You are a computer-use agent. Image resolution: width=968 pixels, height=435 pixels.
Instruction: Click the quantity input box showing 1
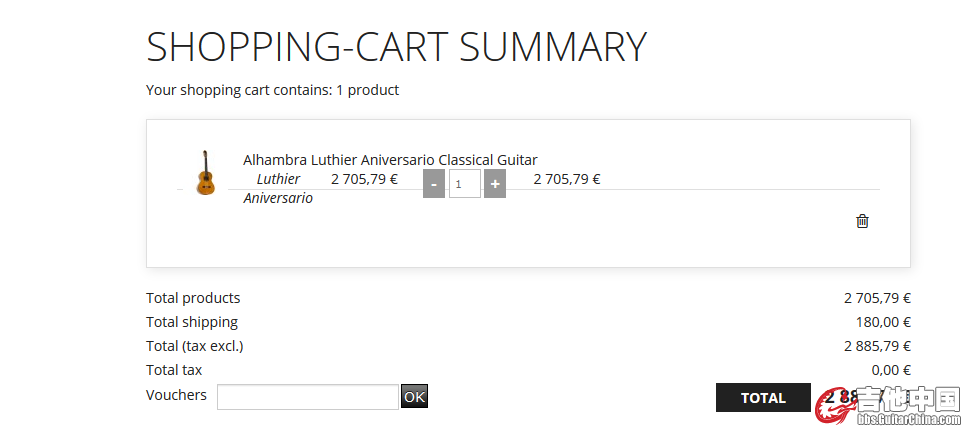[465, 184]
